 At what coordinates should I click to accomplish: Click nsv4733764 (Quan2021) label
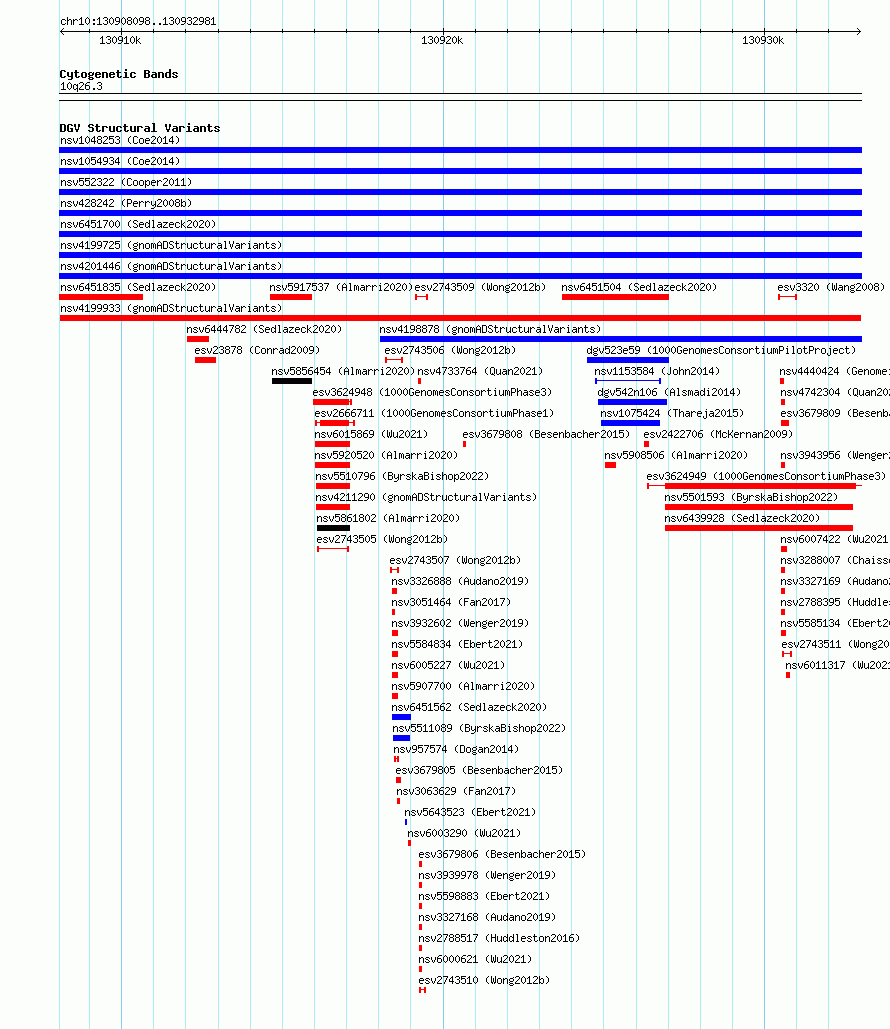click(480, 371)
